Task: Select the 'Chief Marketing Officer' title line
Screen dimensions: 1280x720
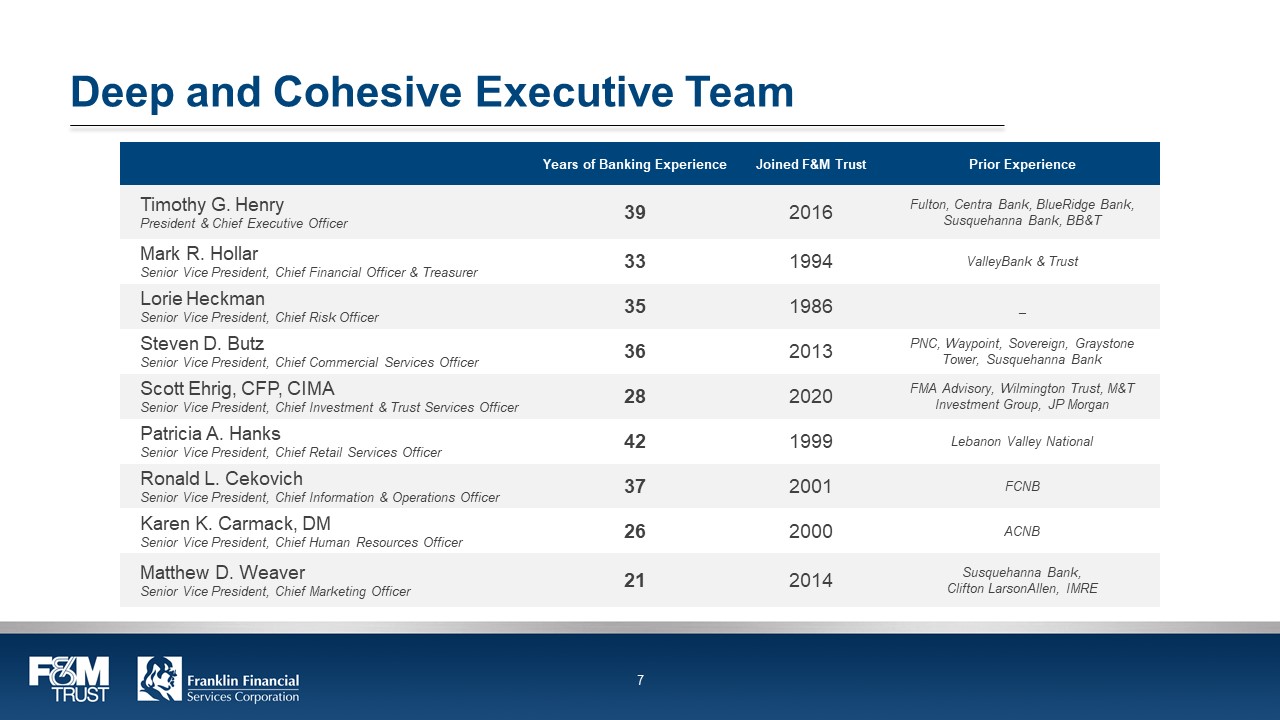Action: (276, 591)
